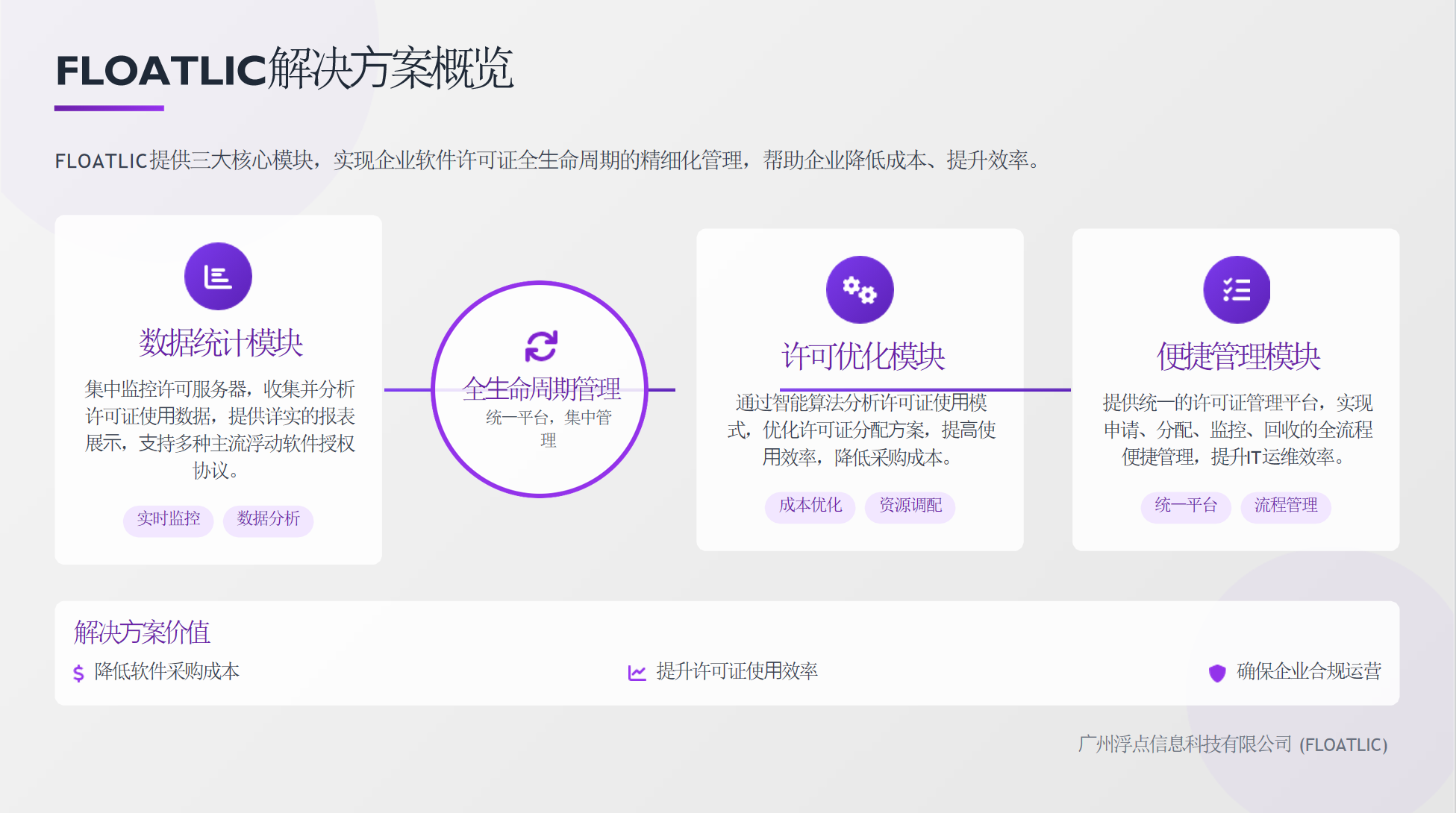The height and width of the screenshot is (813, 1456).
Task: Click the refresh cycle icon in the circle
Action: (x=541, y=346)
